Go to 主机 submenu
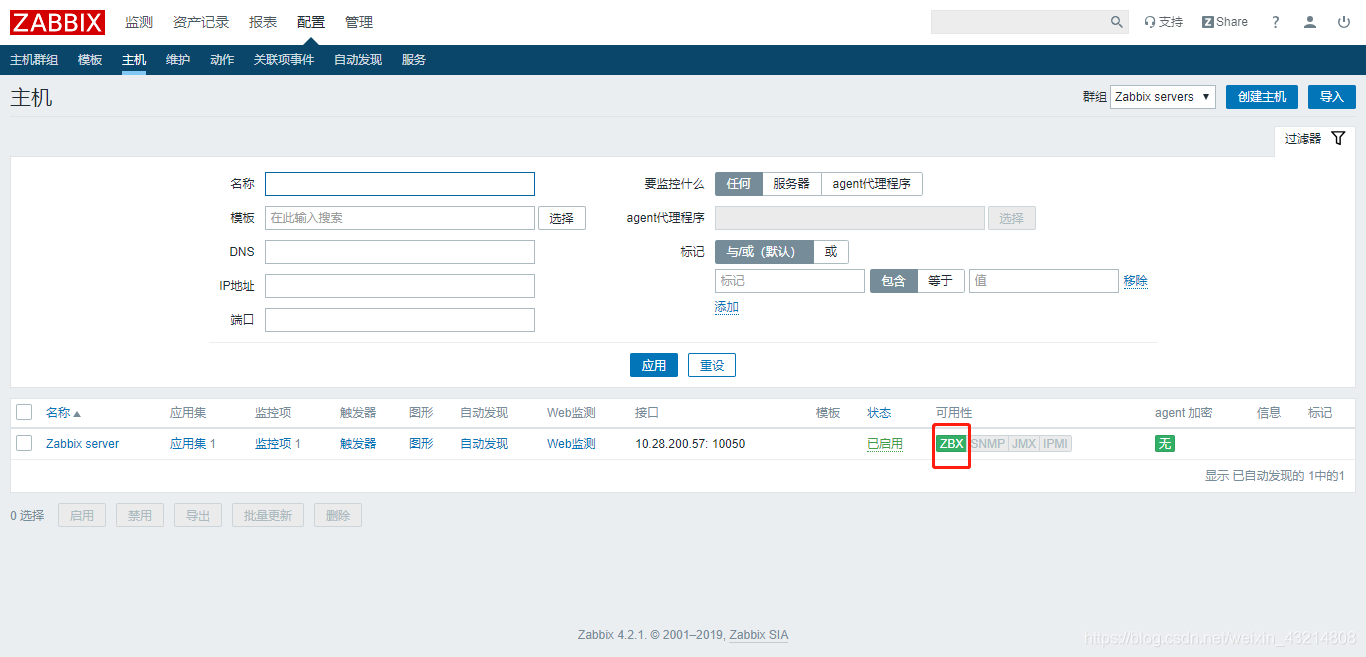The height and width of the screenshot is (657, 1366). pos(134,60)
